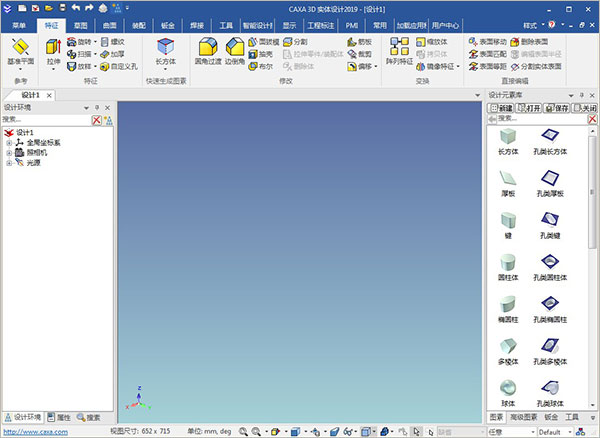Switch to the 高级图素 library tab

point(523,417)
